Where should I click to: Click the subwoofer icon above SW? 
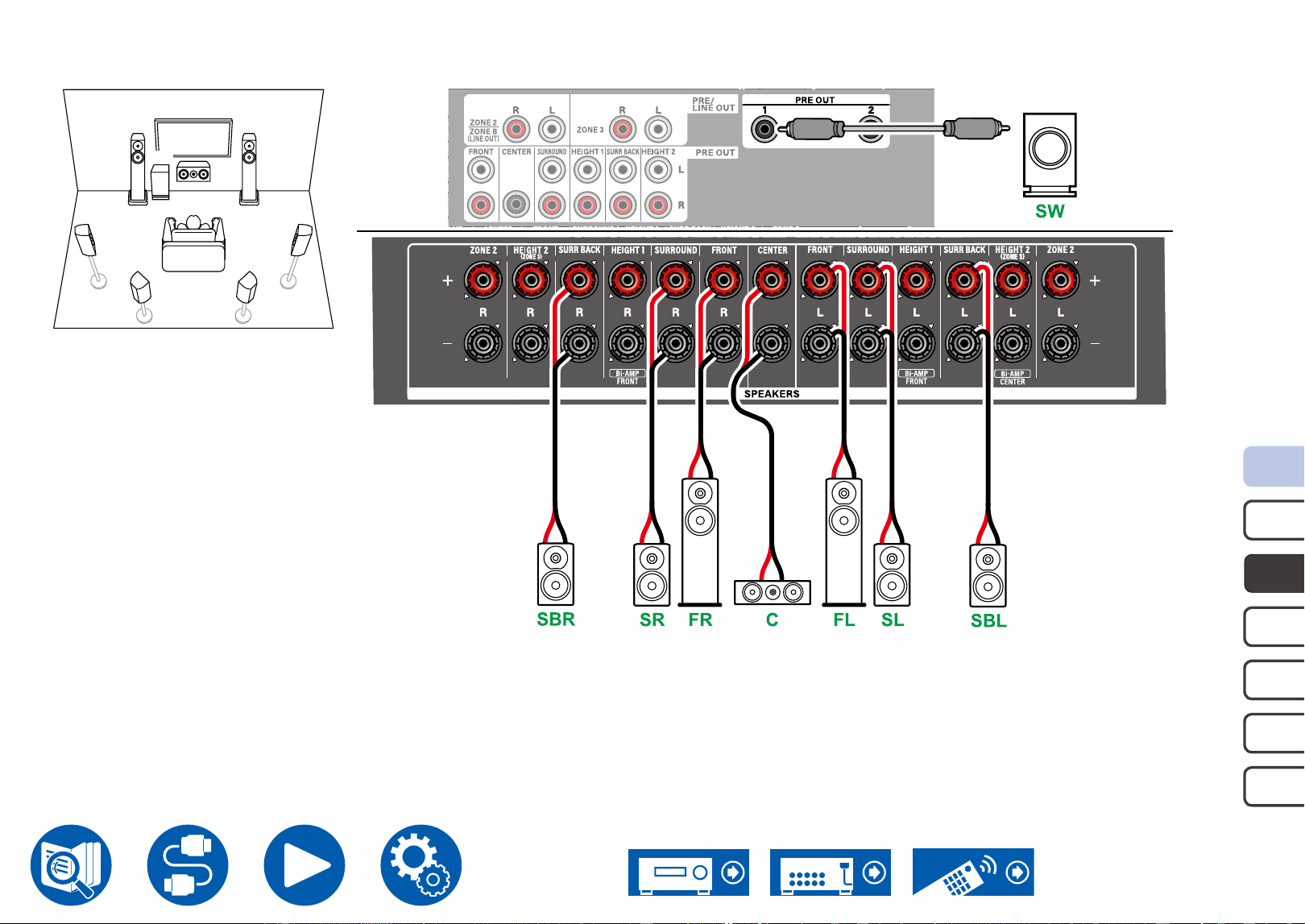pos(1050,155)
